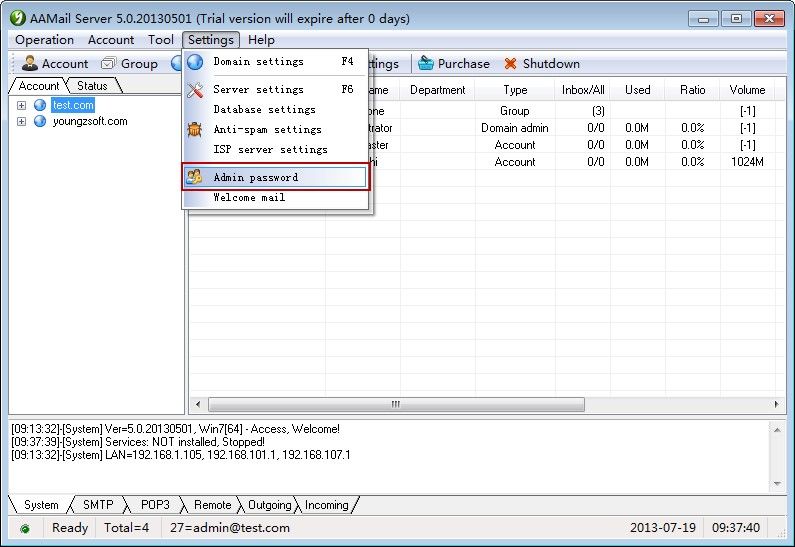
Task: Click the Services: NOT installed log line
Action: point(138,442)
